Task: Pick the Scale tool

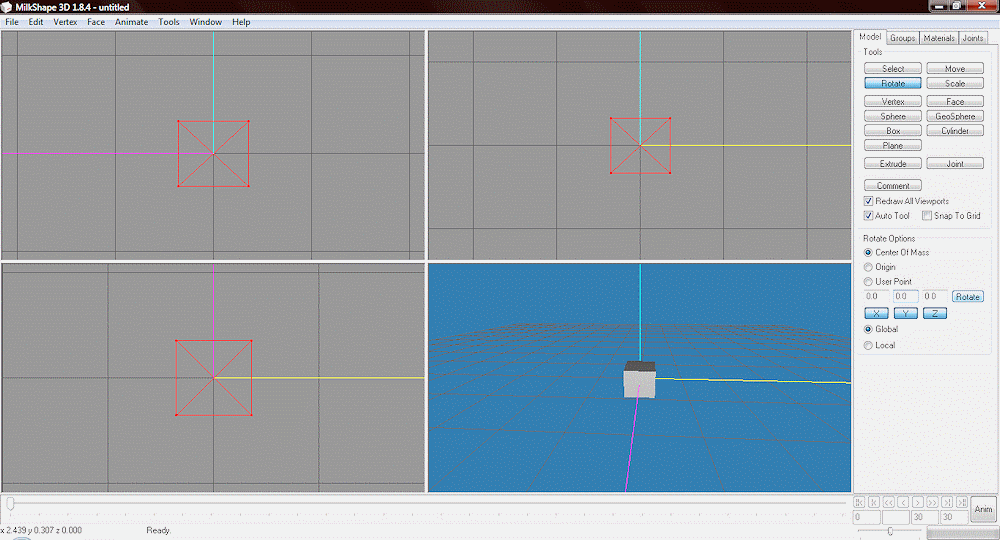Action: tap(955, 83)
